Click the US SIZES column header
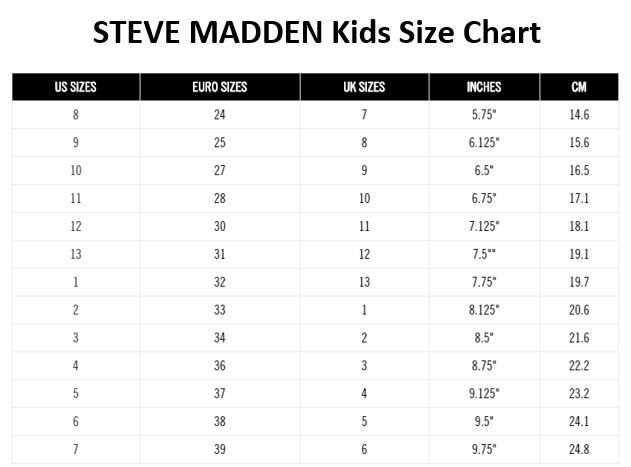Viewport: 631px width, 467px height. pos(76,87)
